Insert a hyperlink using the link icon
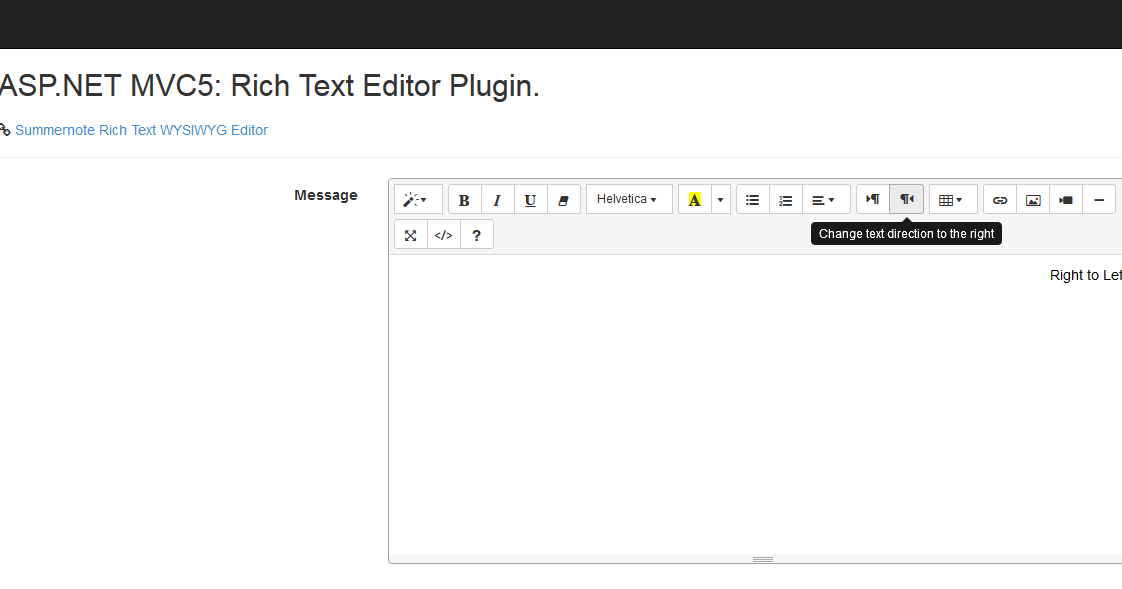1122x589 pixels. [x=1000, y=199]
